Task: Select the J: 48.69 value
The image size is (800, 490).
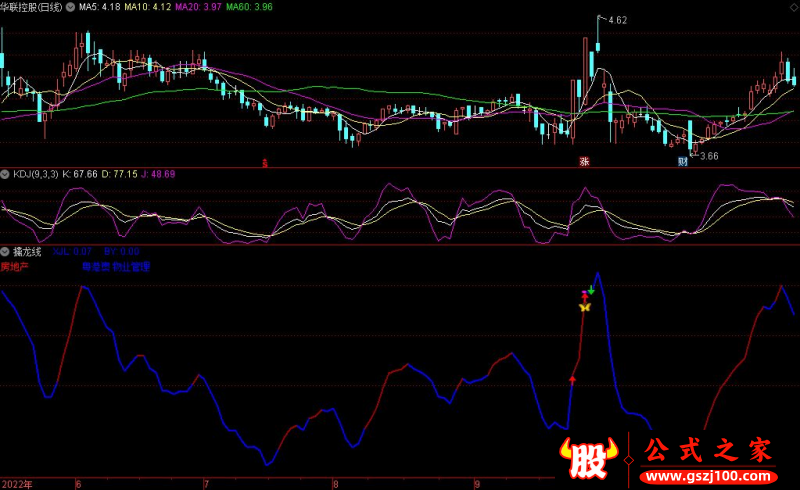Action: pos(158,174)
